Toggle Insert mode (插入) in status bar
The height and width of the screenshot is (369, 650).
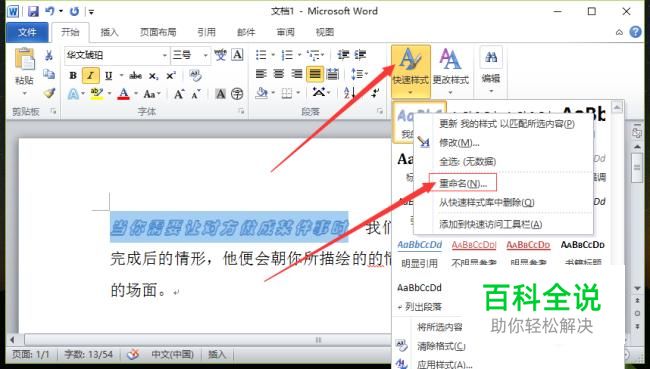point(217,354)
